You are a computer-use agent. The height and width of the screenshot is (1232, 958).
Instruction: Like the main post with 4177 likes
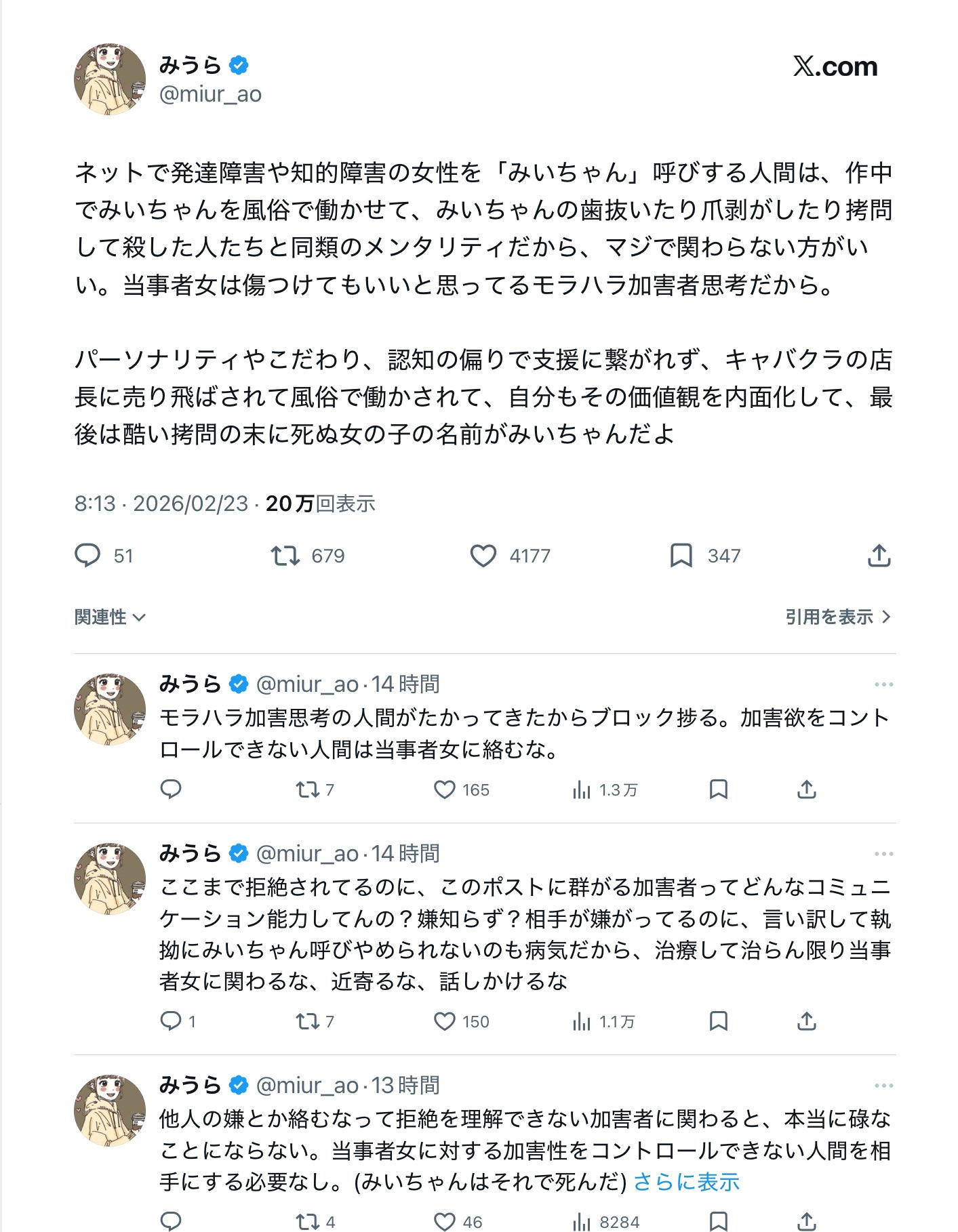[x=483, y=556]
